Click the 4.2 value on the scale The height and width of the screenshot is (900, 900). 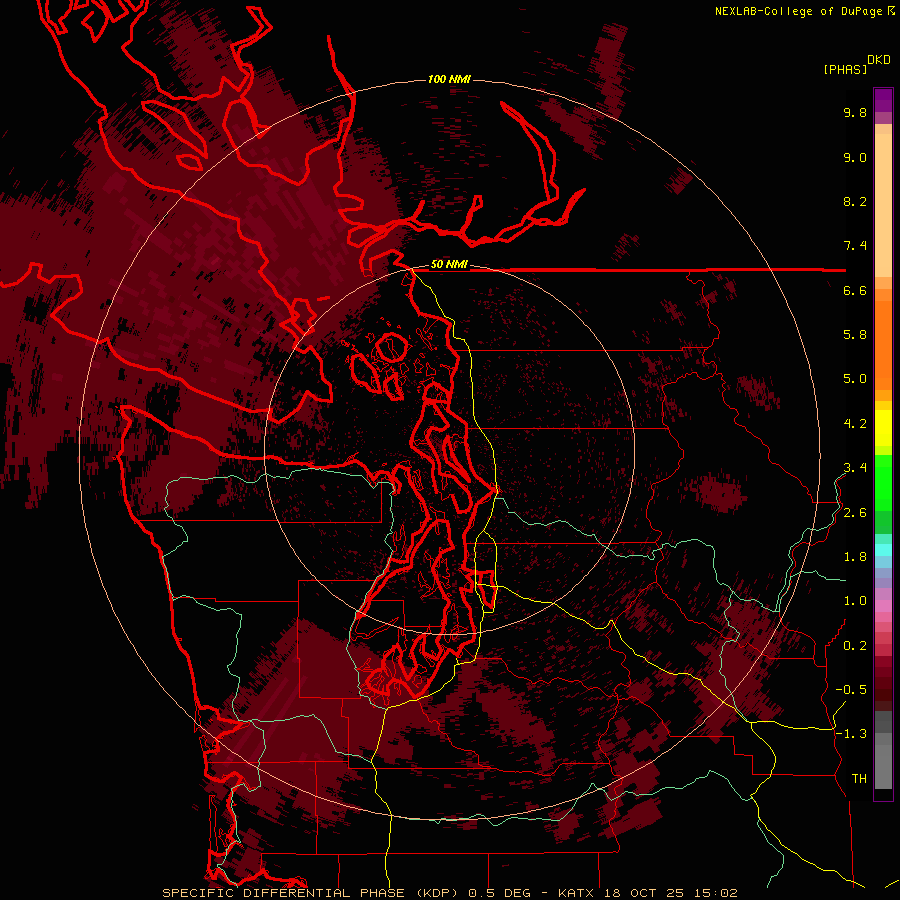pos(855,424)
